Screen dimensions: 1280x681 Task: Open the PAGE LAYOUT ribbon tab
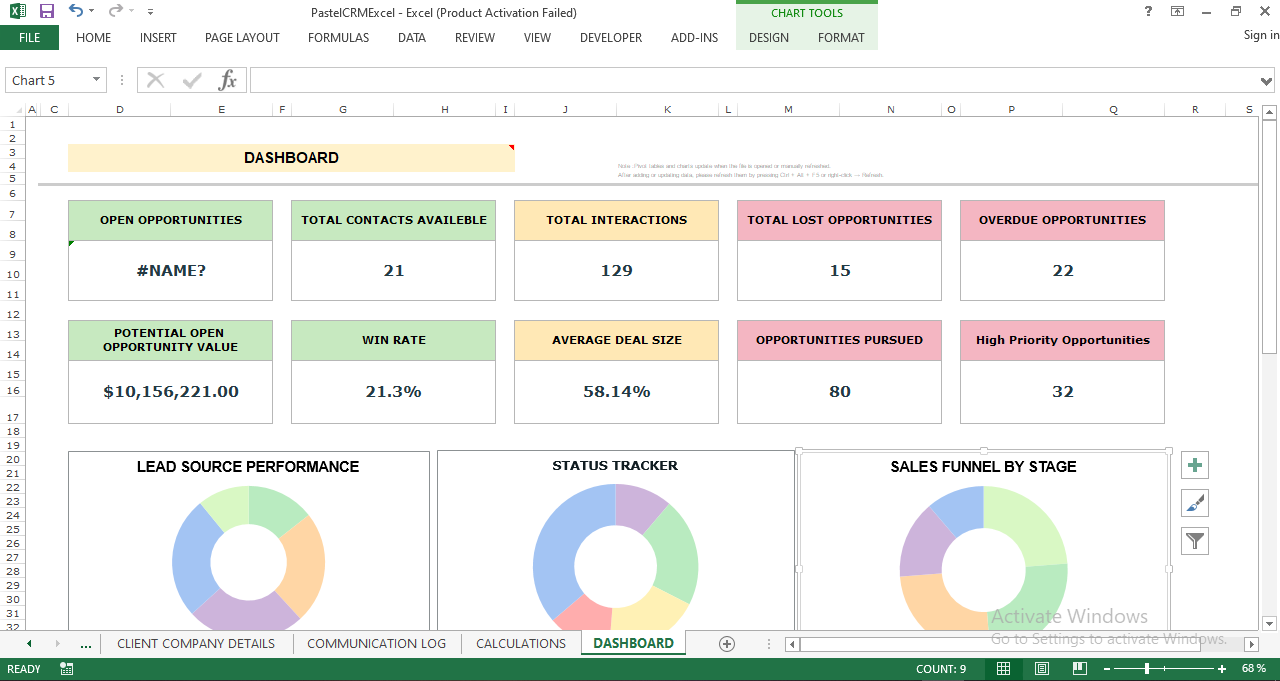point(242,38)
